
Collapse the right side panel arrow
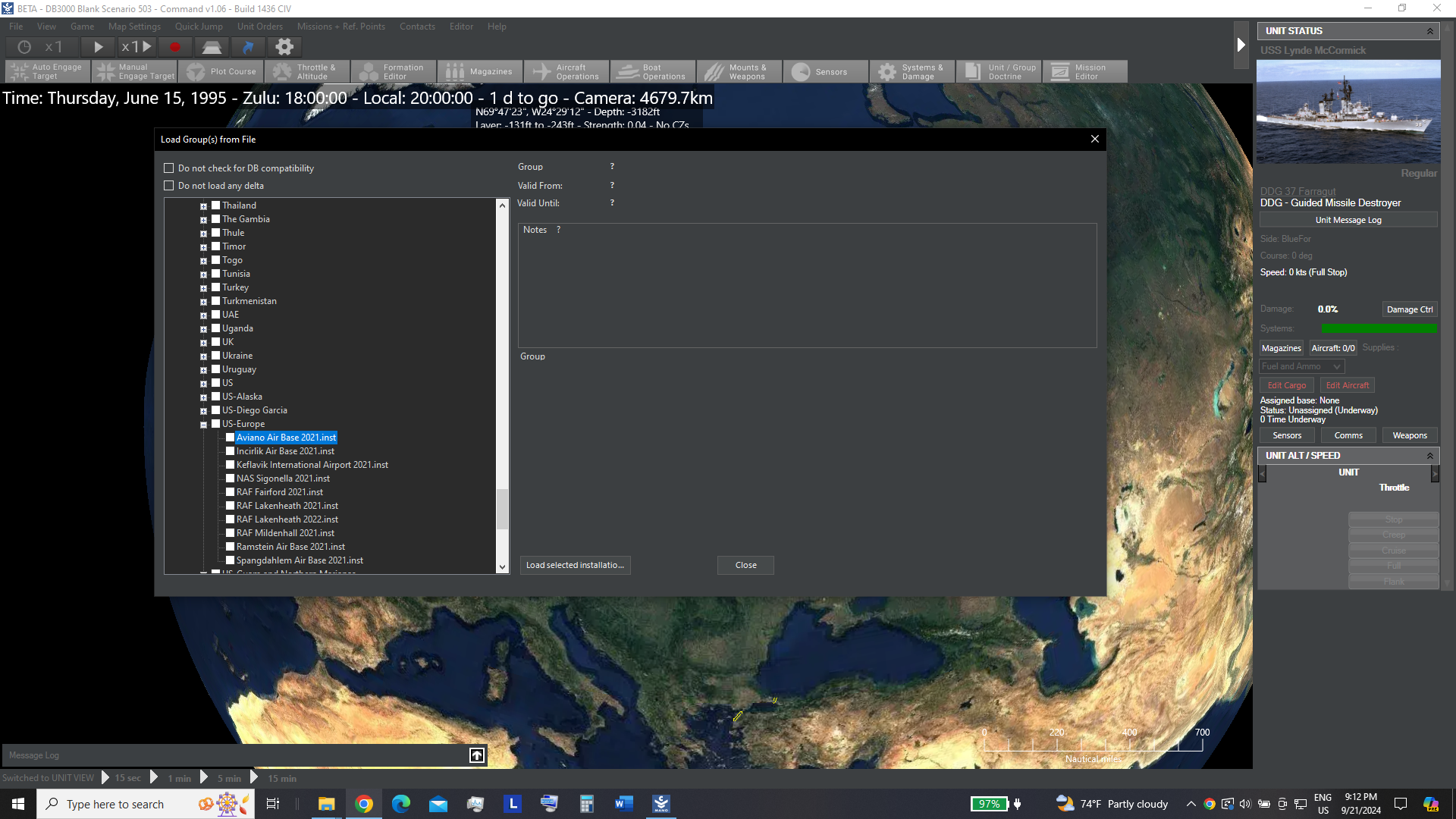[x=1241, y=45]
